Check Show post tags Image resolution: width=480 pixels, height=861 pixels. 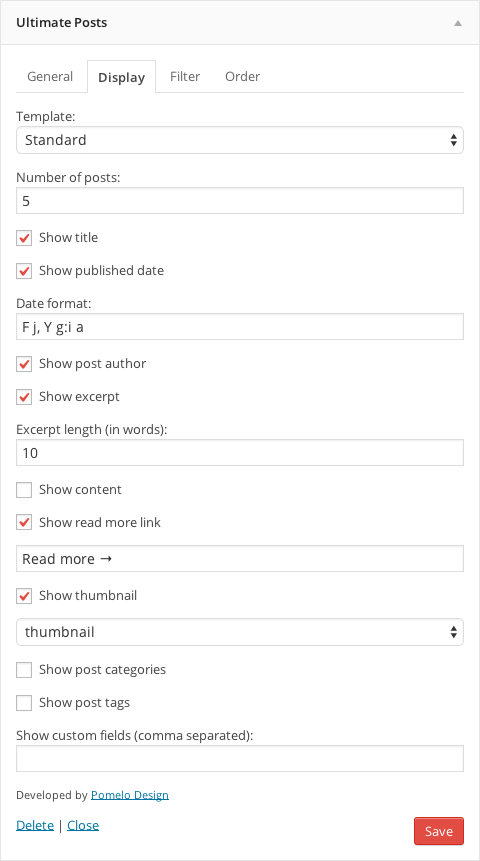pyautogui.click(x=24, y=703)
